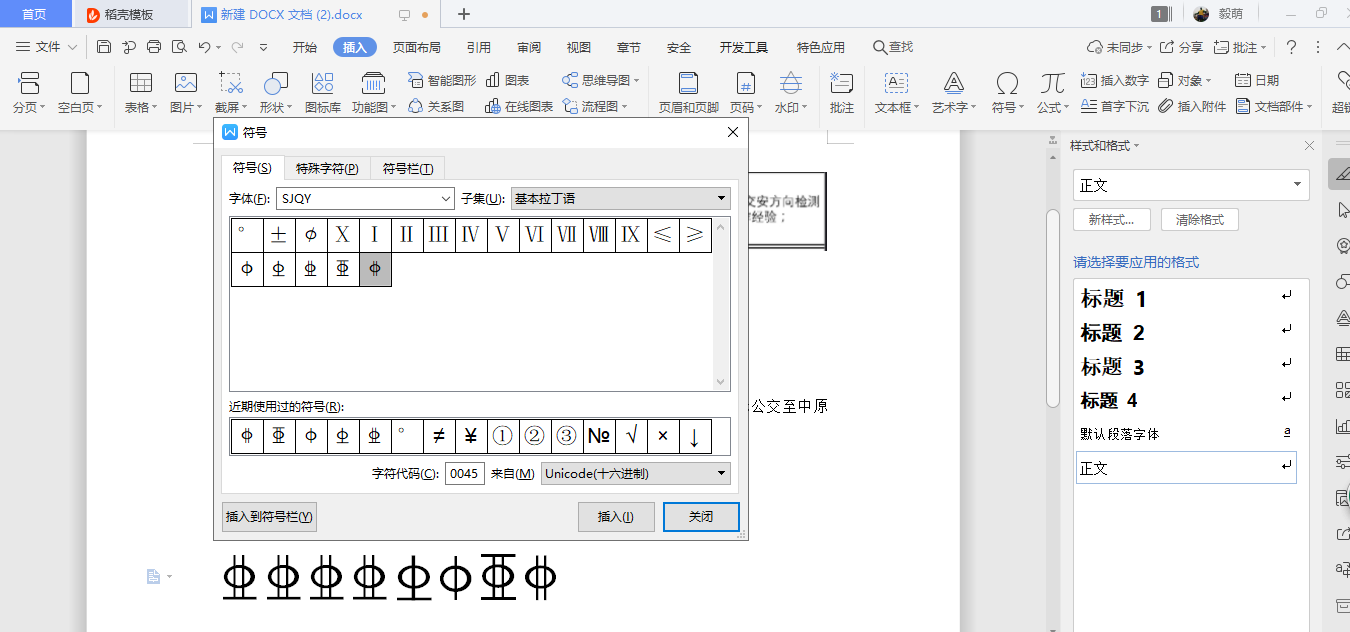Open Header and Footer (页眉和页脚)
1350x632 pixels.
(x=689, y=92)
